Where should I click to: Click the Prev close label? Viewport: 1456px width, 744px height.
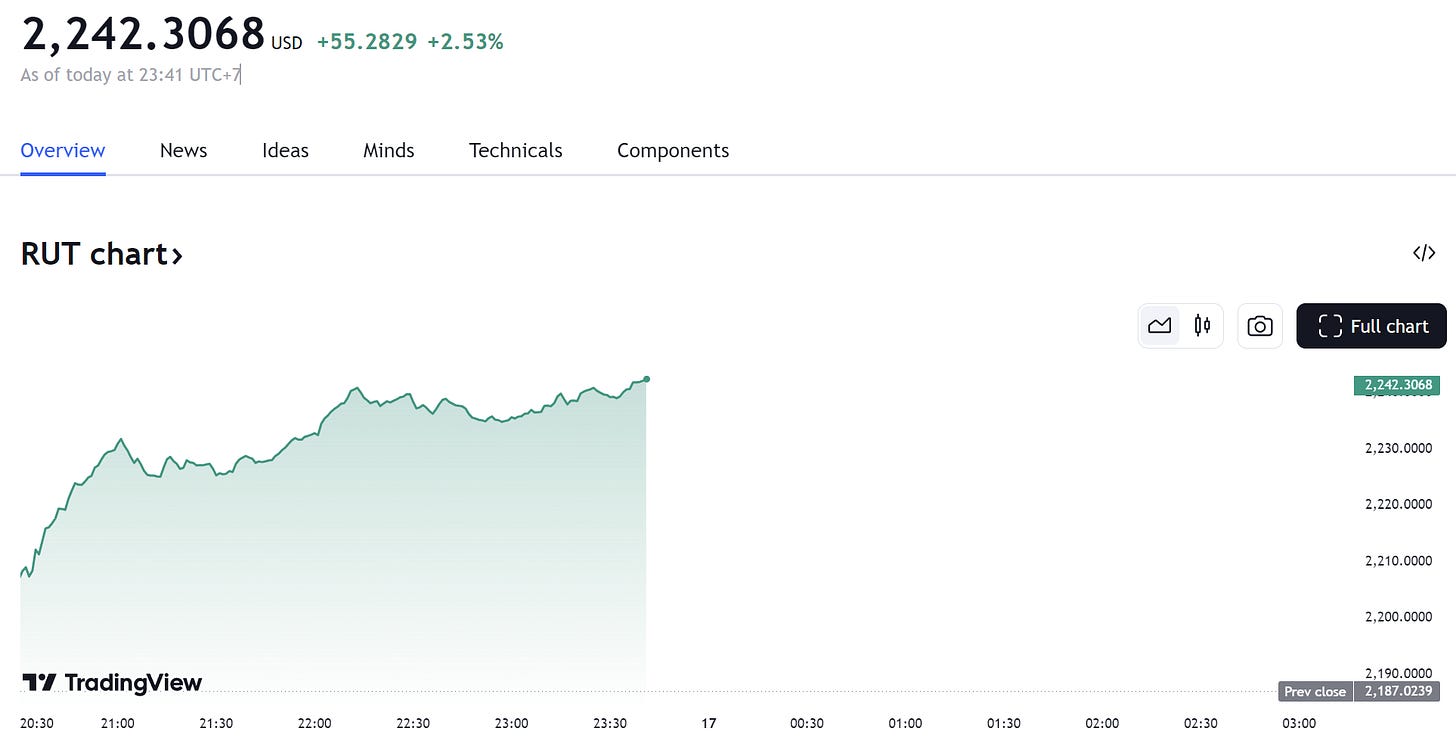pos(1315,692)
